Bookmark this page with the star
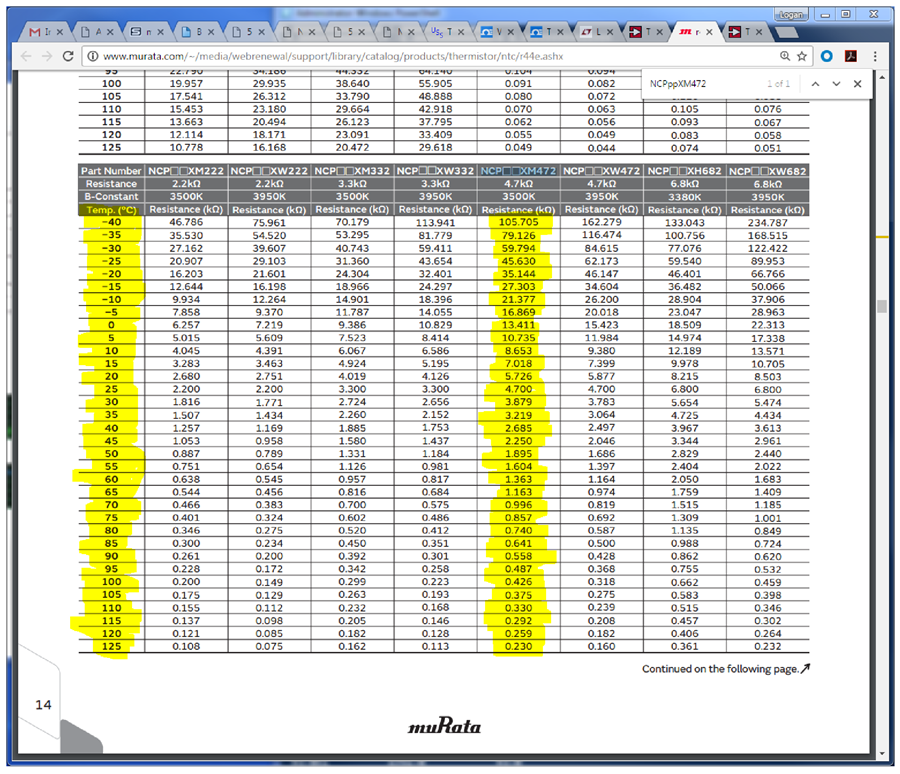This screenshot has height=774, width=900. (802, 56)
